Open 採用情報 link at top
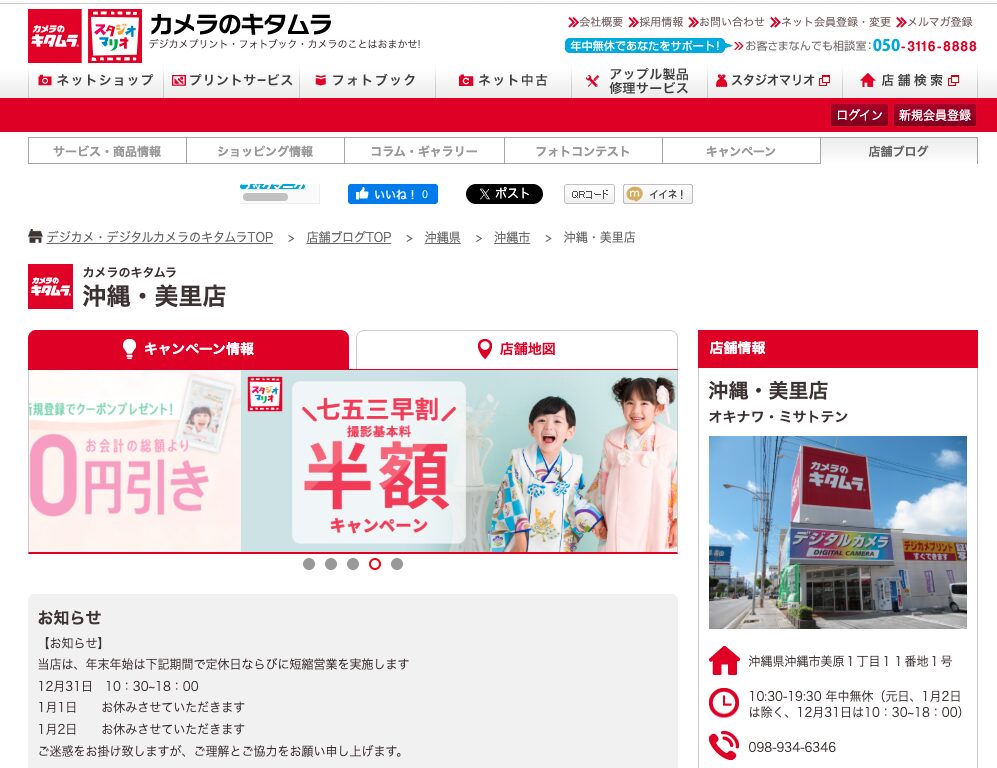 656,22
